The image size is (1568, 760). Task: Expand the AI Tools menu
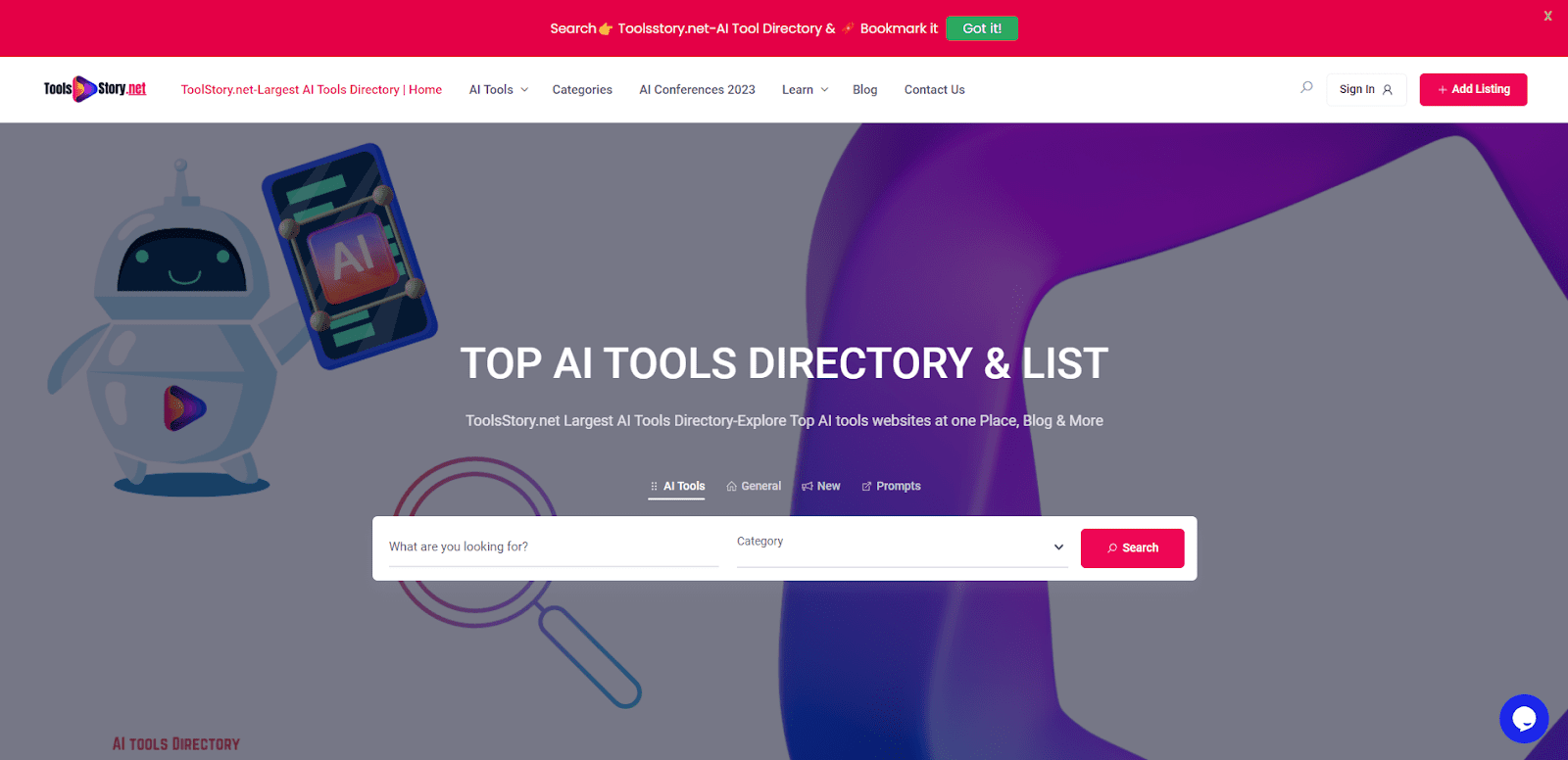coord(499,89)
